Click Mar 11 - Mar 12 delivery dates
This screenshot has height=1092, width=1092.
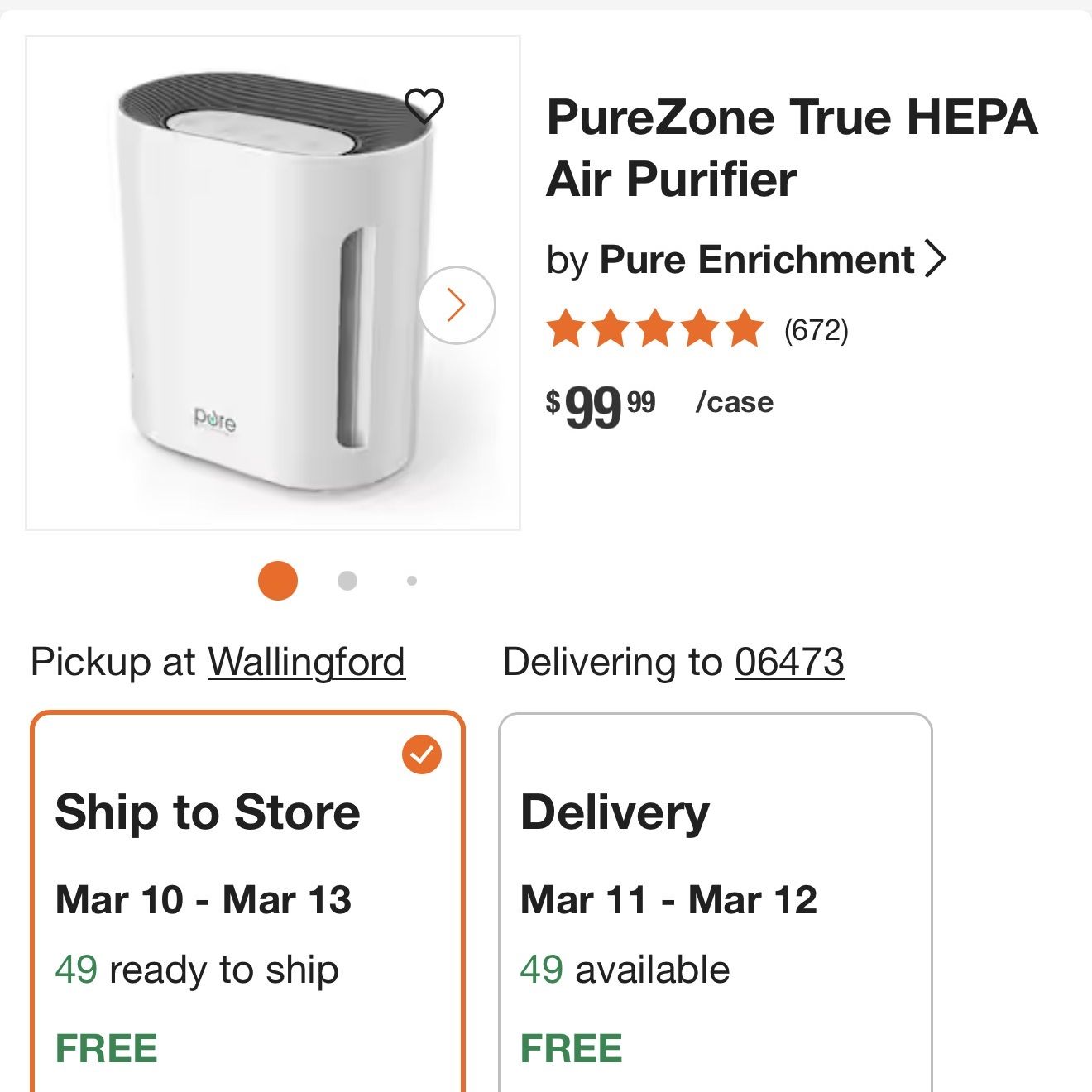668,900
